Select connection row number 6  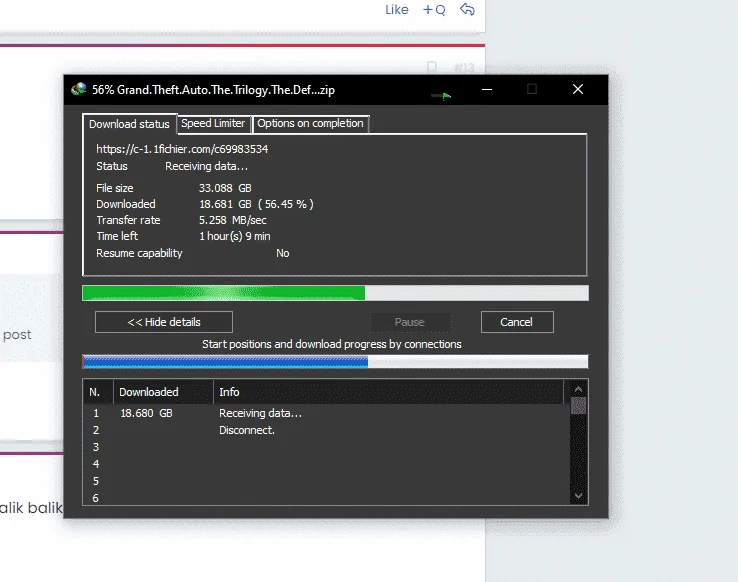(x=327, y=497)
